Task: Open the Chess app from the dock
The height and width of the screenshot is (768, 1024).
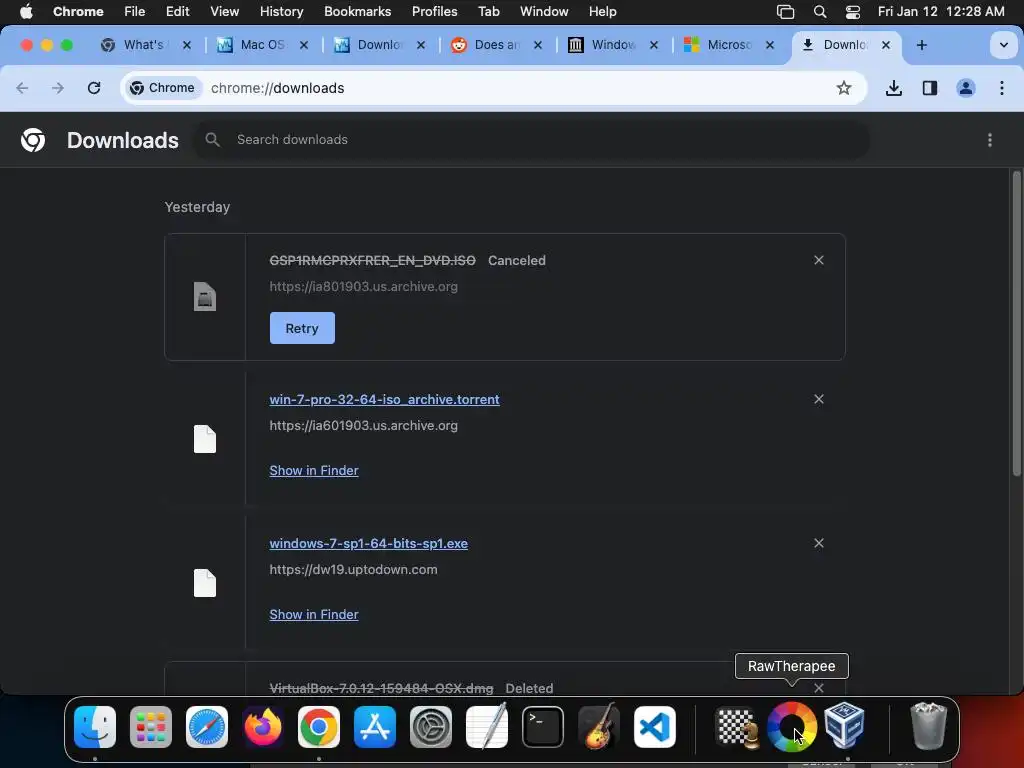Action: coord(737,727)
